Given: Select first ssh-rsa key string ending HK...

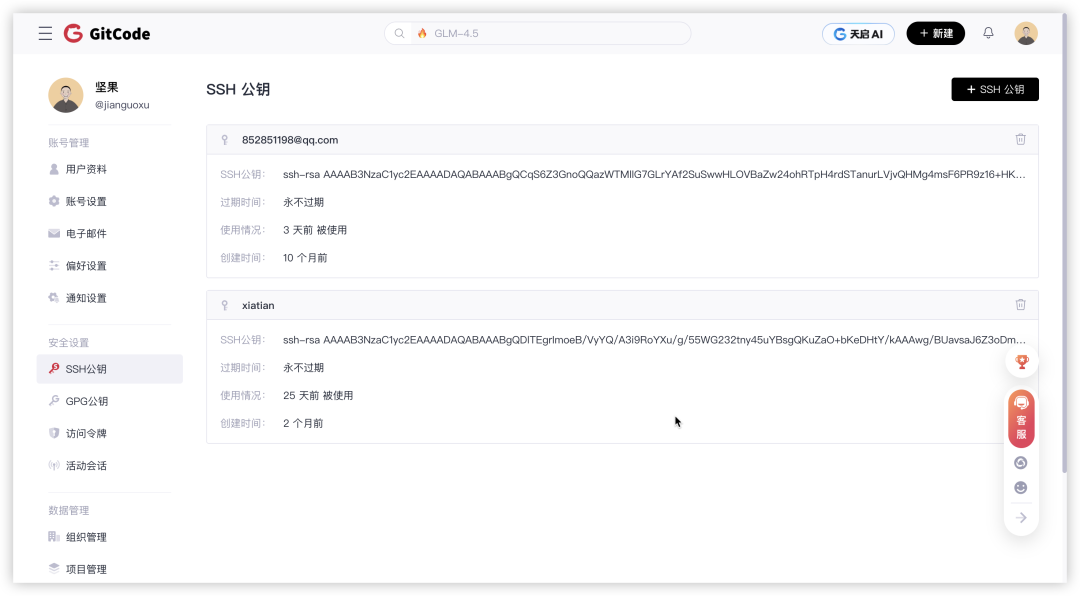Looking at the screenshot, I should coord(654,174).
